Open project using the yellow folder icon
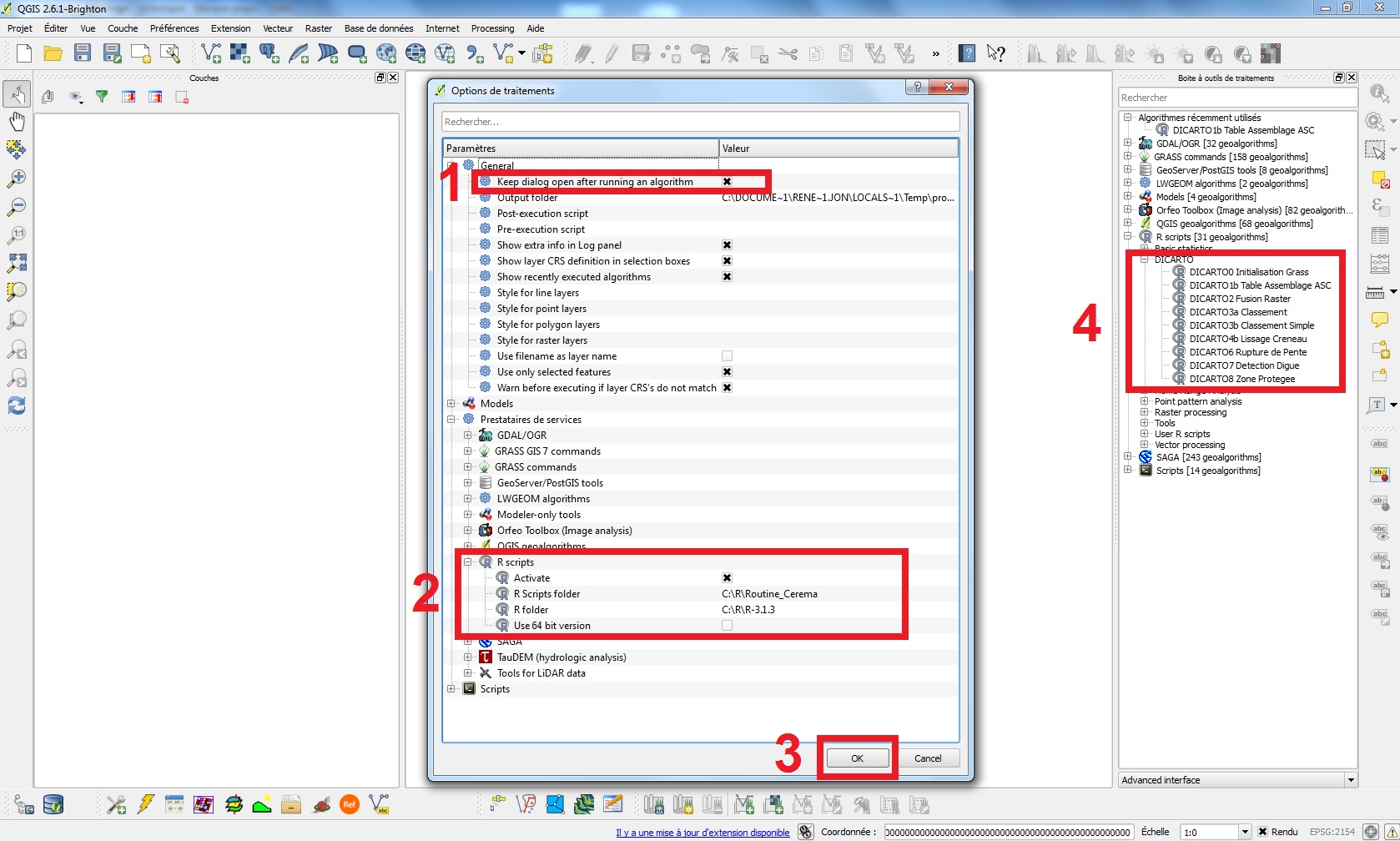The height and width of the screenshot is (841, 1400). [x=53, y=54]
